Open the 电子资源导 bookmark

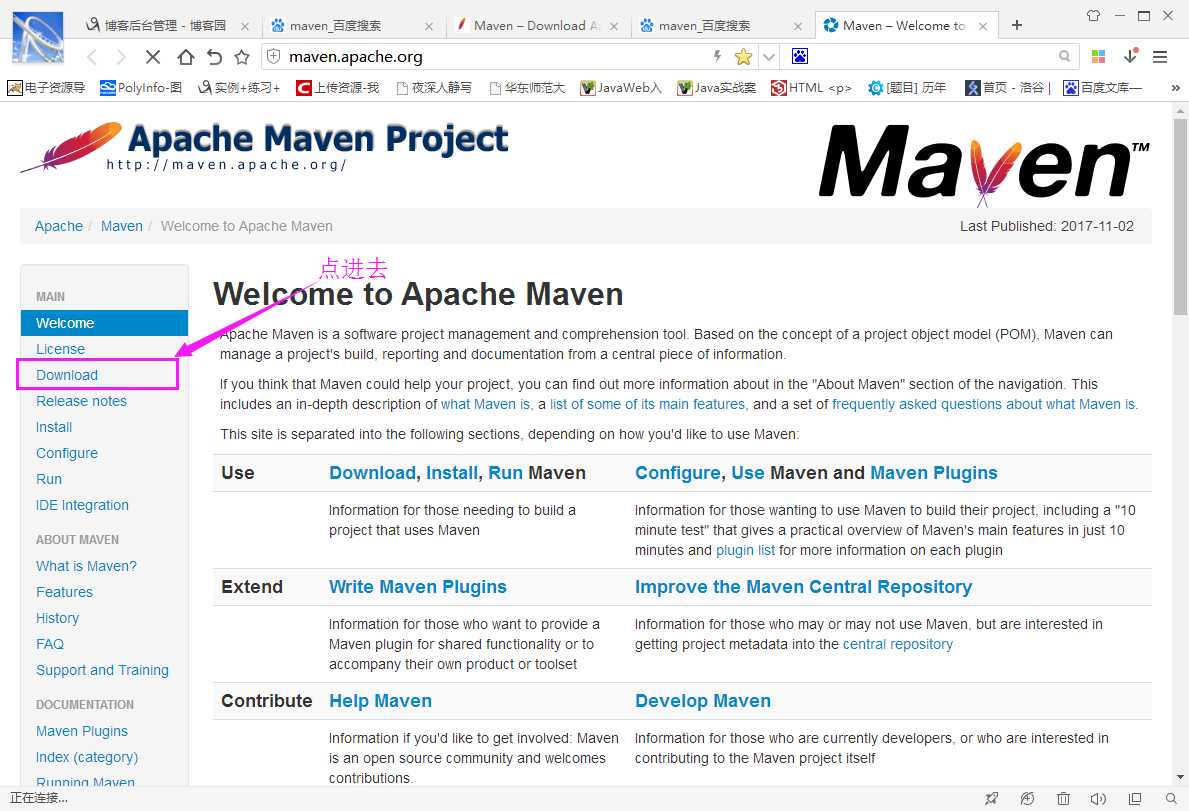(46, 88)
